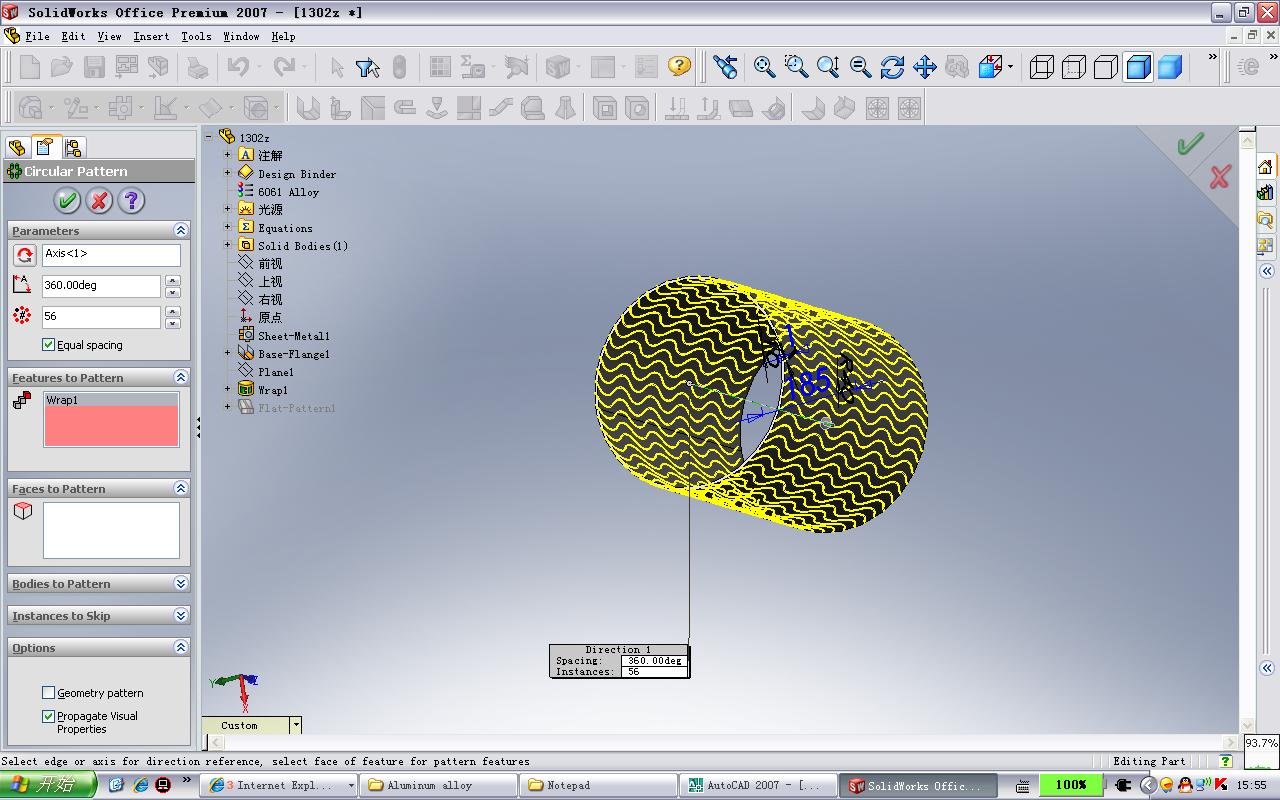Decrease the instance count with down stepper
1280x800 pixels.
click(173, 323)
